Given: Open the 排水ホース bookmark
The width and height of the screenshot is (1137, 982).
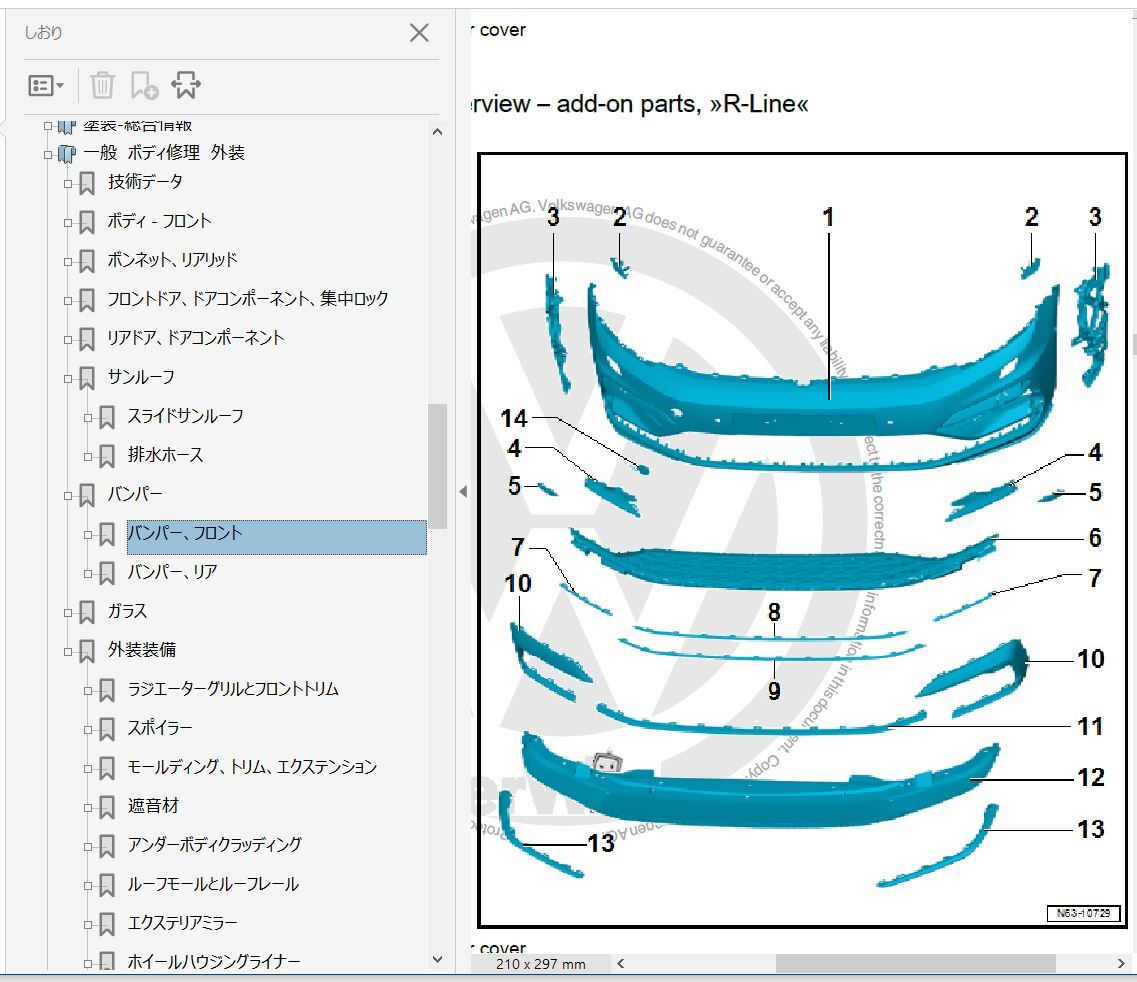Looking at the screenshot, I should [165, 455].
